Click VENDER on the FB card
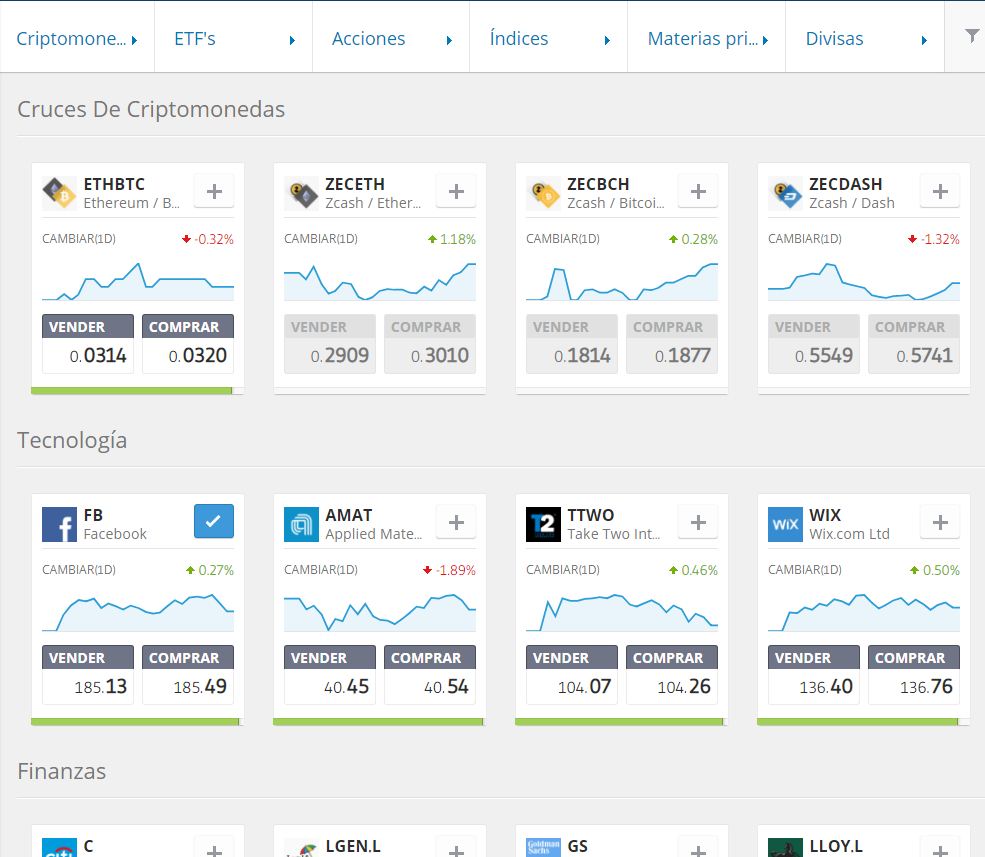Screen dimensions: 985x857 point(88,675)
